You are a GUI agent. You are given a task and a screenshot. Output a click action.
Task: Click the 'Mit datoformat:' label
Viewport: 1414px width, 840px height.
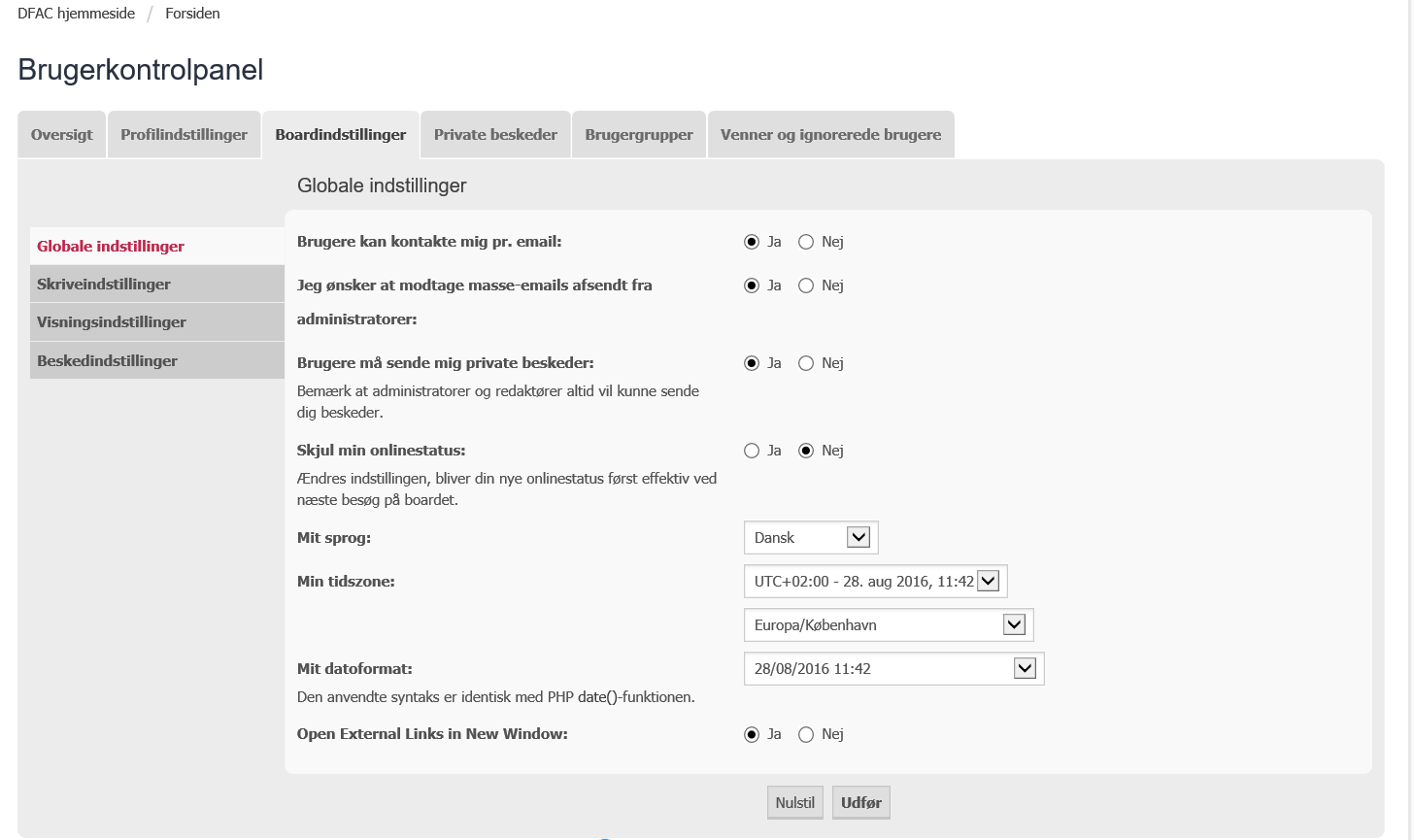(354, 669)
